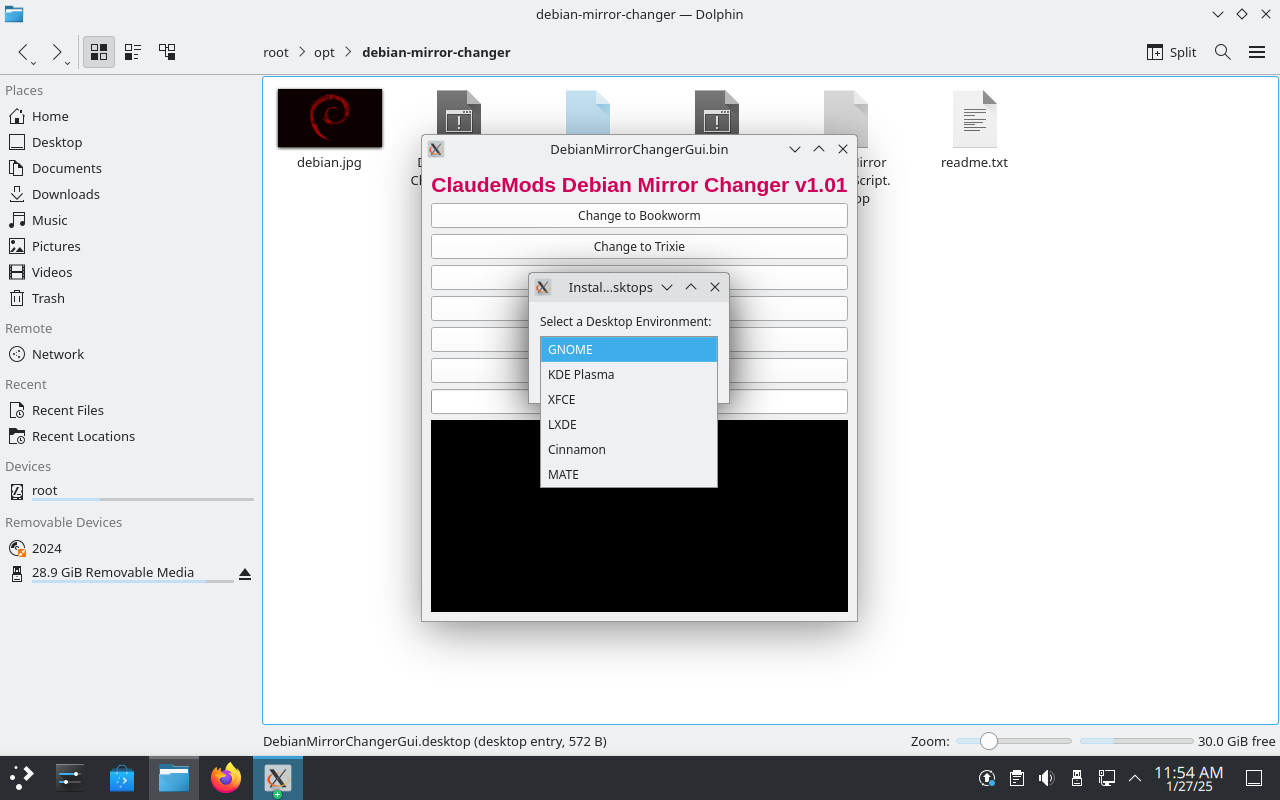Switch to Details view mode
Screen dimensions: 1280x800
[x=167, y=52]
